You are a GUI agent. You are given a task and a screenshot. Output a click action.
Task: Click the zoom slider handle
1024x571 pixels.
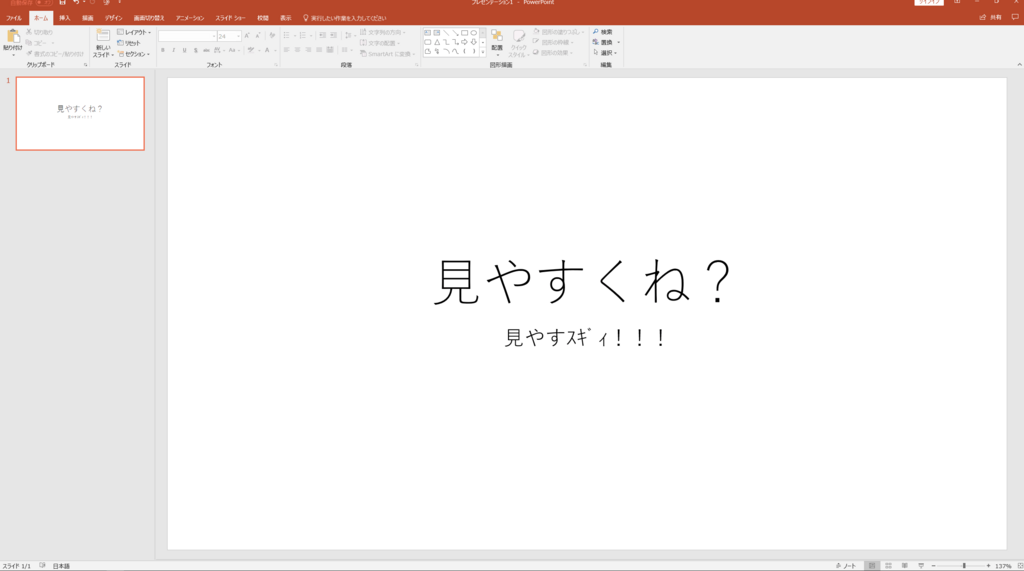coord(964,566)
